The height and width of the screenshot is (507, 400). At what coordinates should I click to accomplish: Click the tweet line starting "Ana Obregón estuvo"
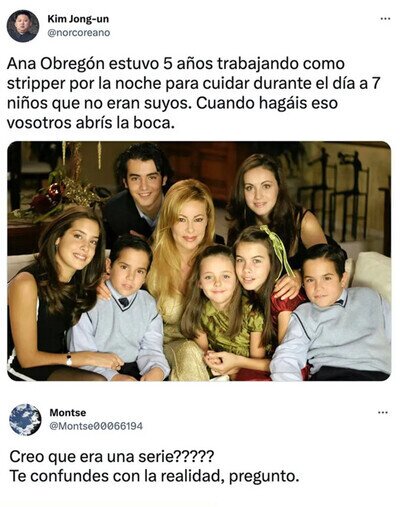175,64
